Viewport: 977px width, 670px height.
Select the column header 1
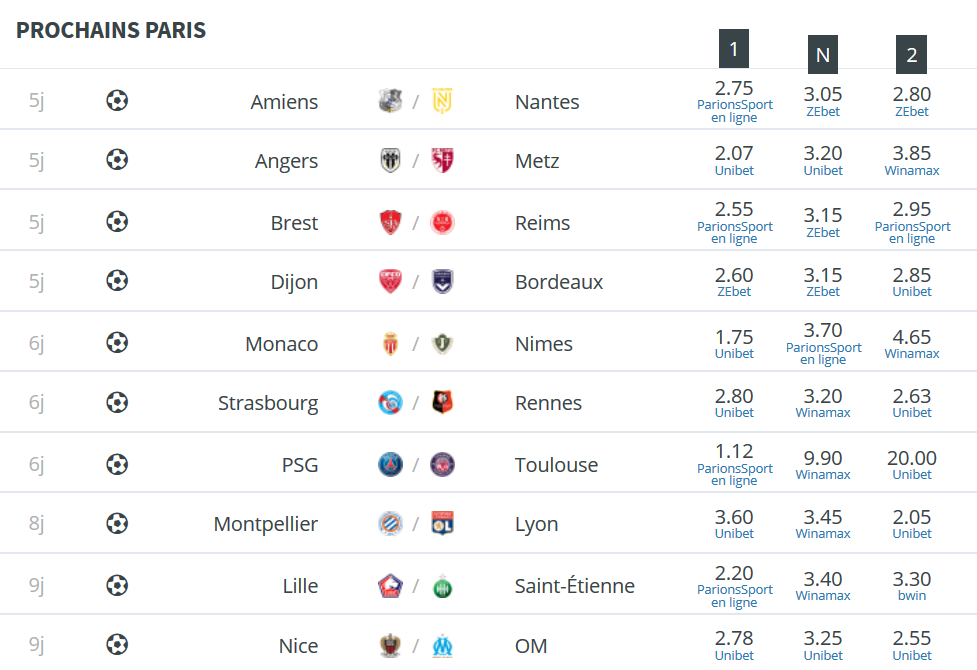(734, 48)
